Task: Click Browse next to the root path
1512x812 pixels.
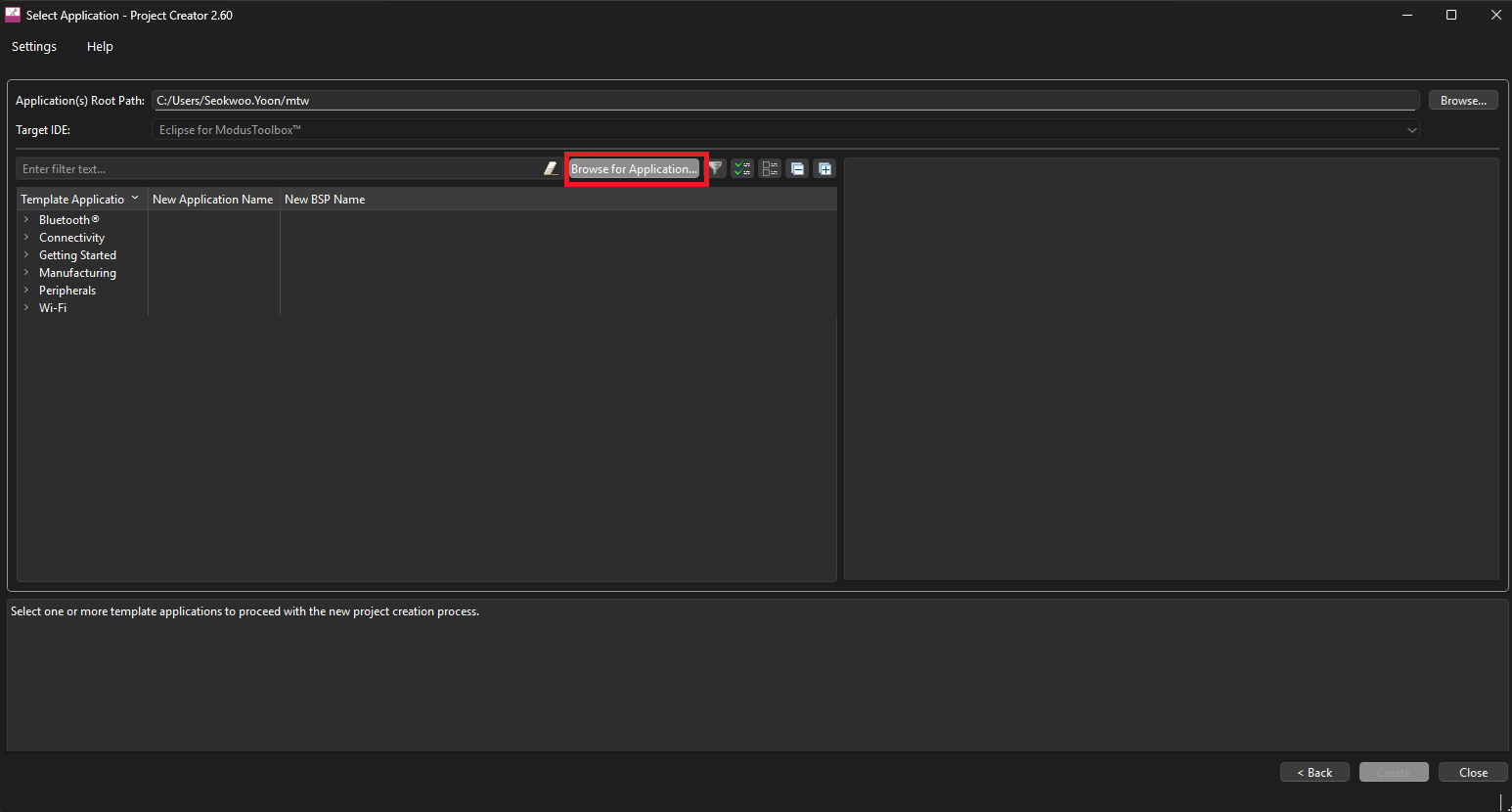Action: pos(1462,101)
